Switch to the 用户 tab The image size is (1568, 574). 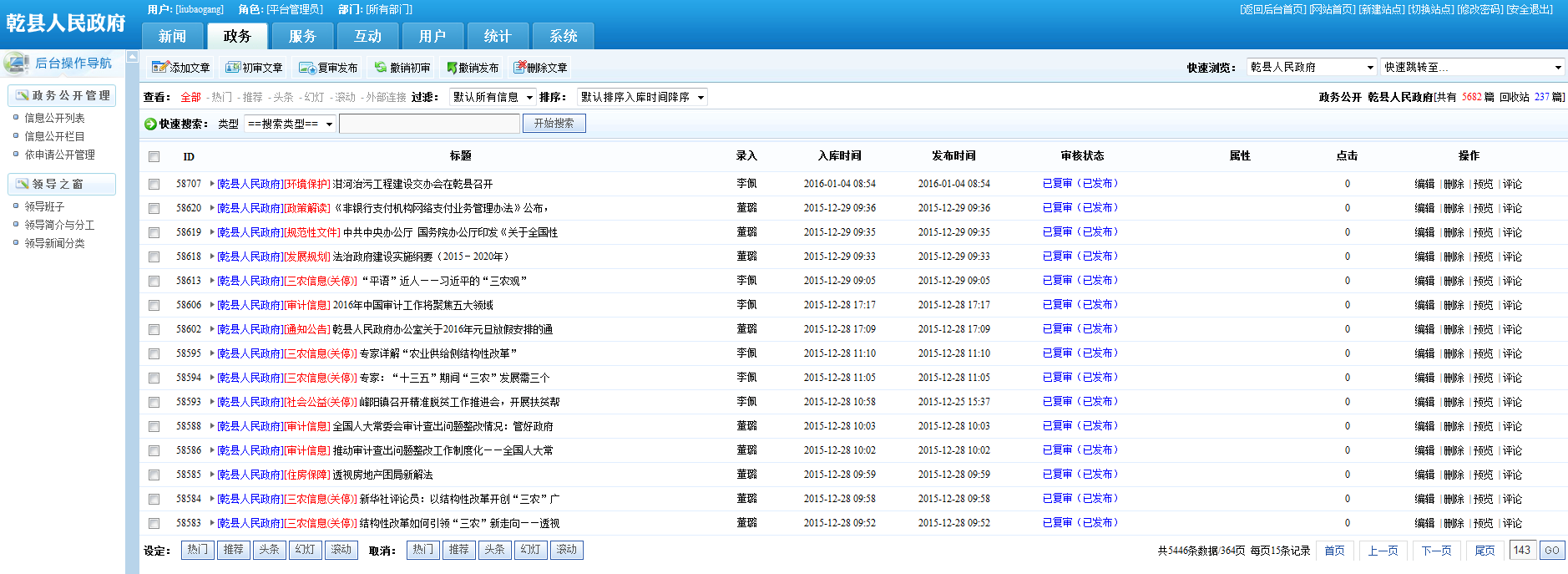[432, 37]
